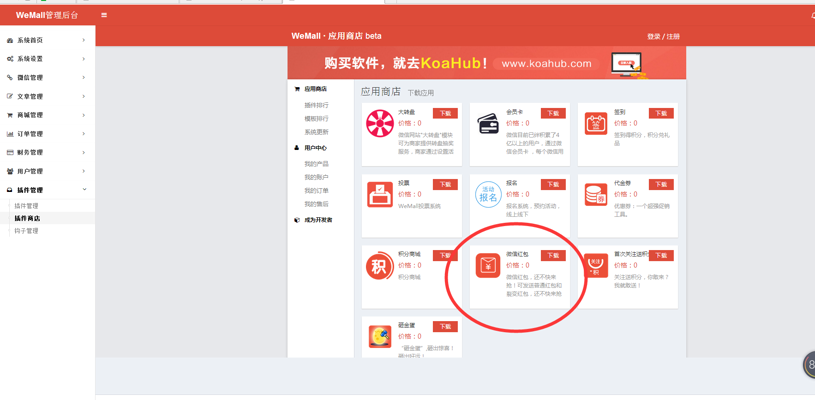Click the WeMall · 应用商店 beta heading
815x400 pixels.
336,36
